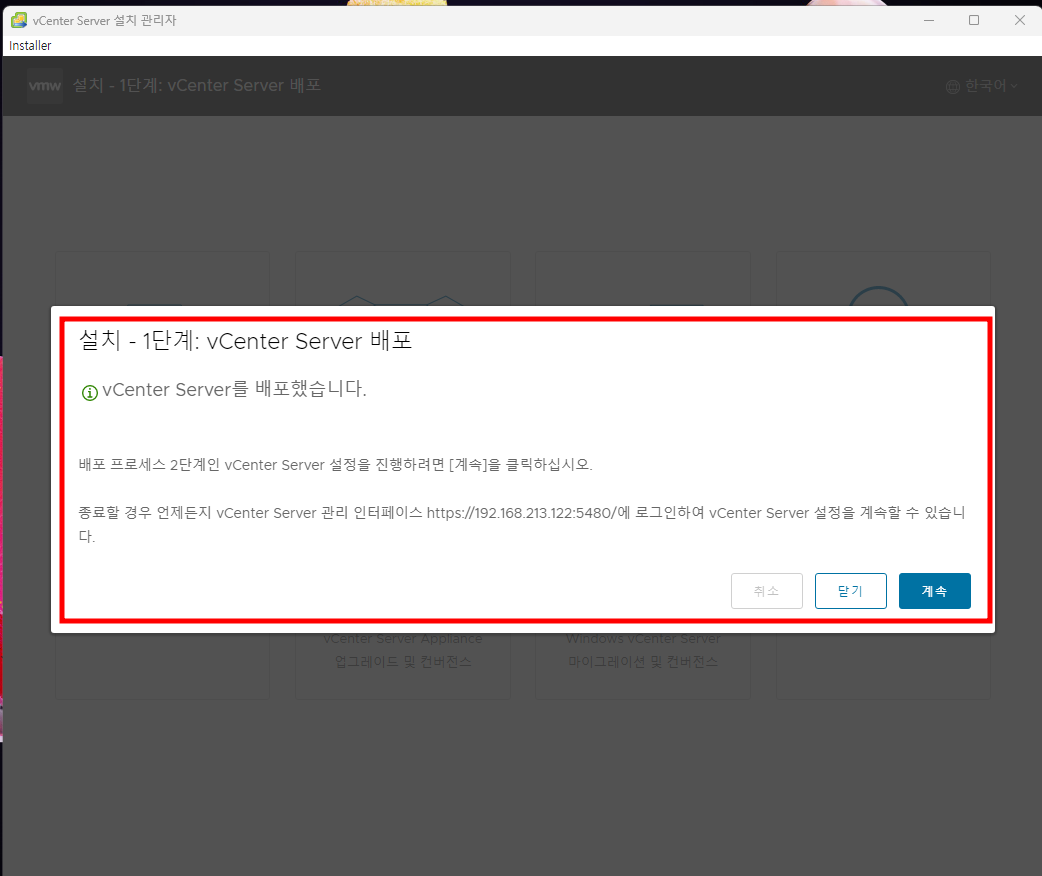Minimize the vCenter Server installer window
The height and width of the screenshot is (876, 1042).
[x=929, y=20]
